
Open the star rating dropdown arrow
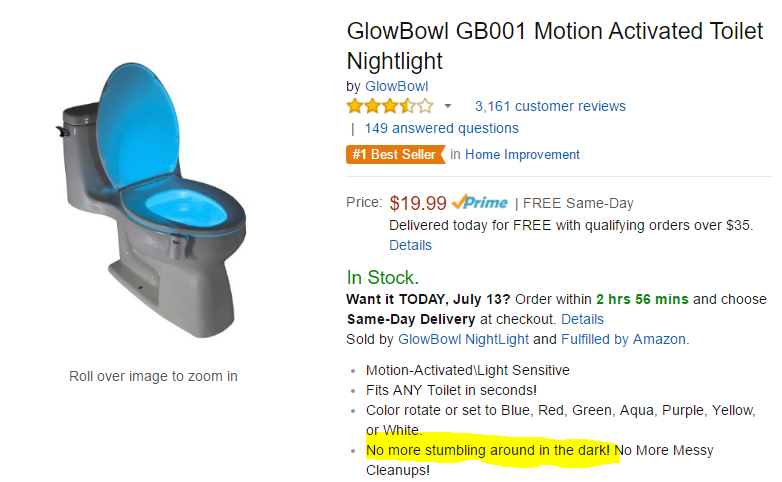(x=448, y=106)
